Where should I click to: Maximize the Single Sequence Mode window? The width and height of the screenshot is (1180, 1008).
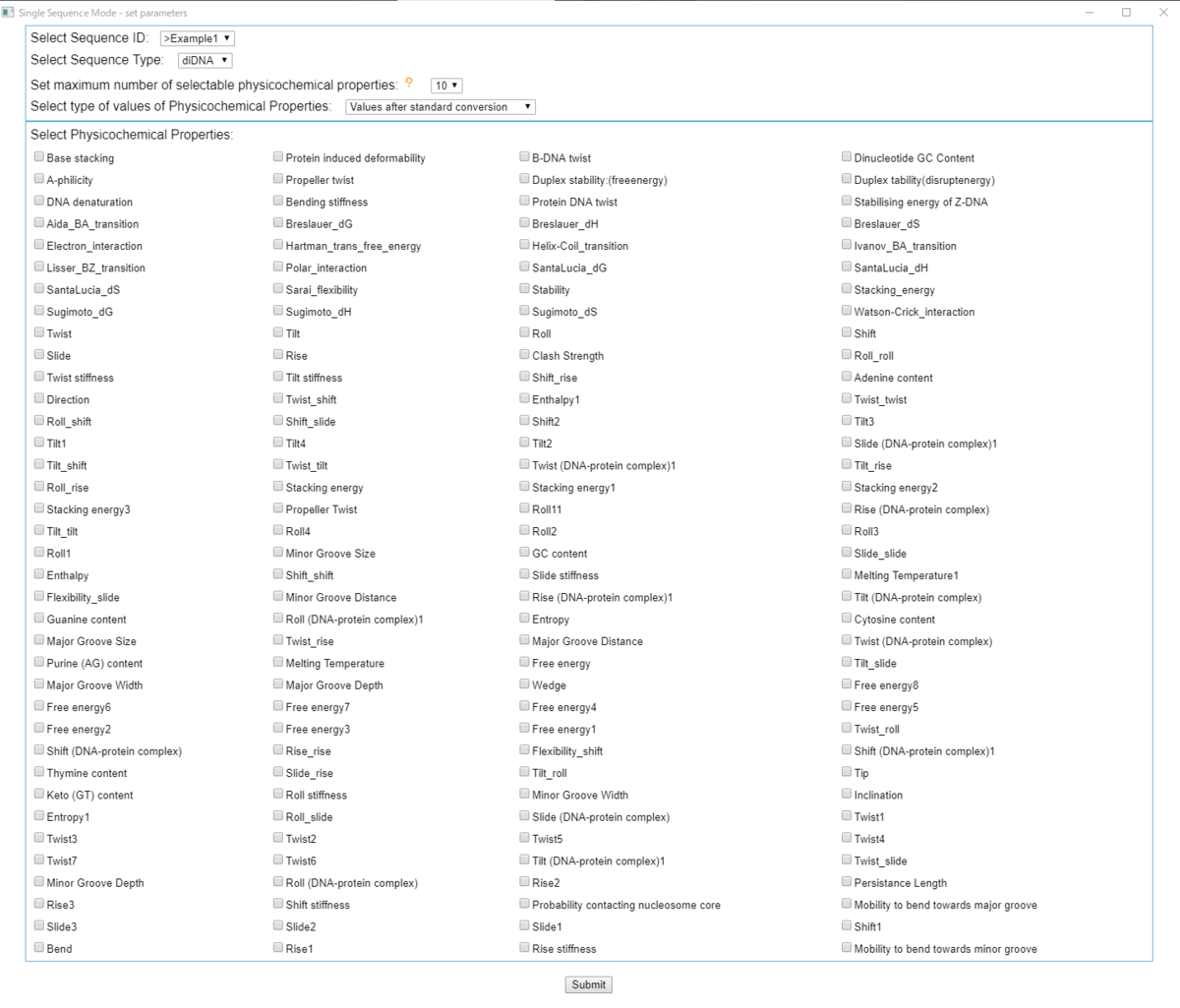[1126, 13]
